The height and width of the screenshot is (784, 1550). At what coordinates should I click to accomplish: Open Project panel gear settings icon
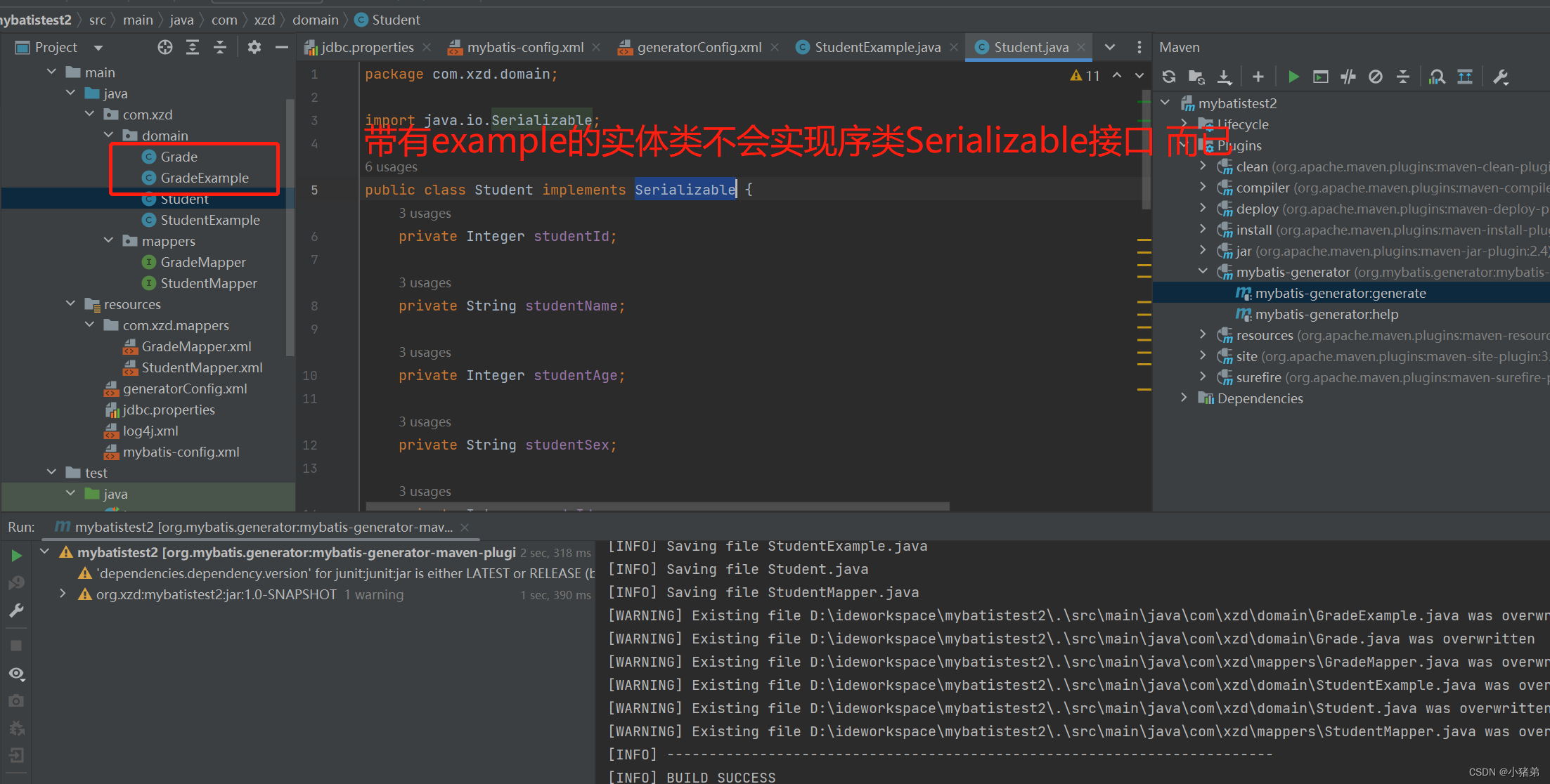point(254,47)
